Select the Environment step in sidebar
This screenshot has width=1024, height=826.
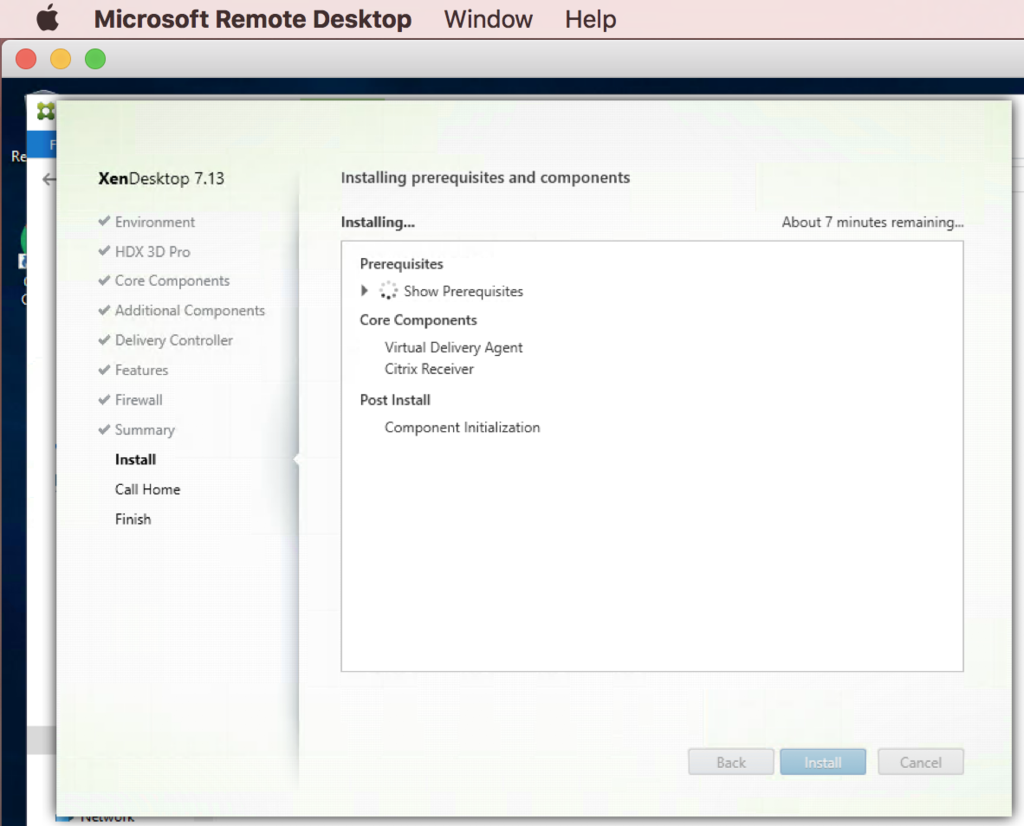tap(155, 222)
